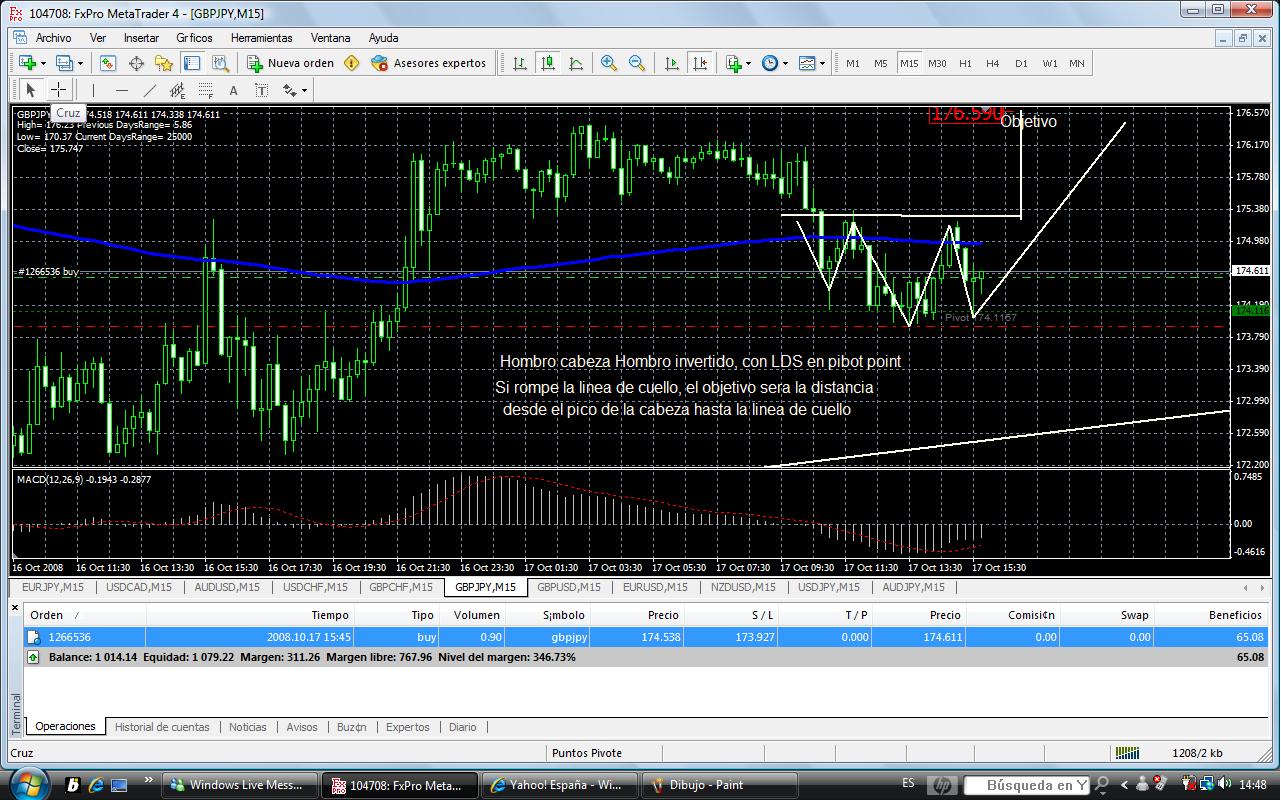
Task: Select the trendline drawing tool
Action: (149, 90)
